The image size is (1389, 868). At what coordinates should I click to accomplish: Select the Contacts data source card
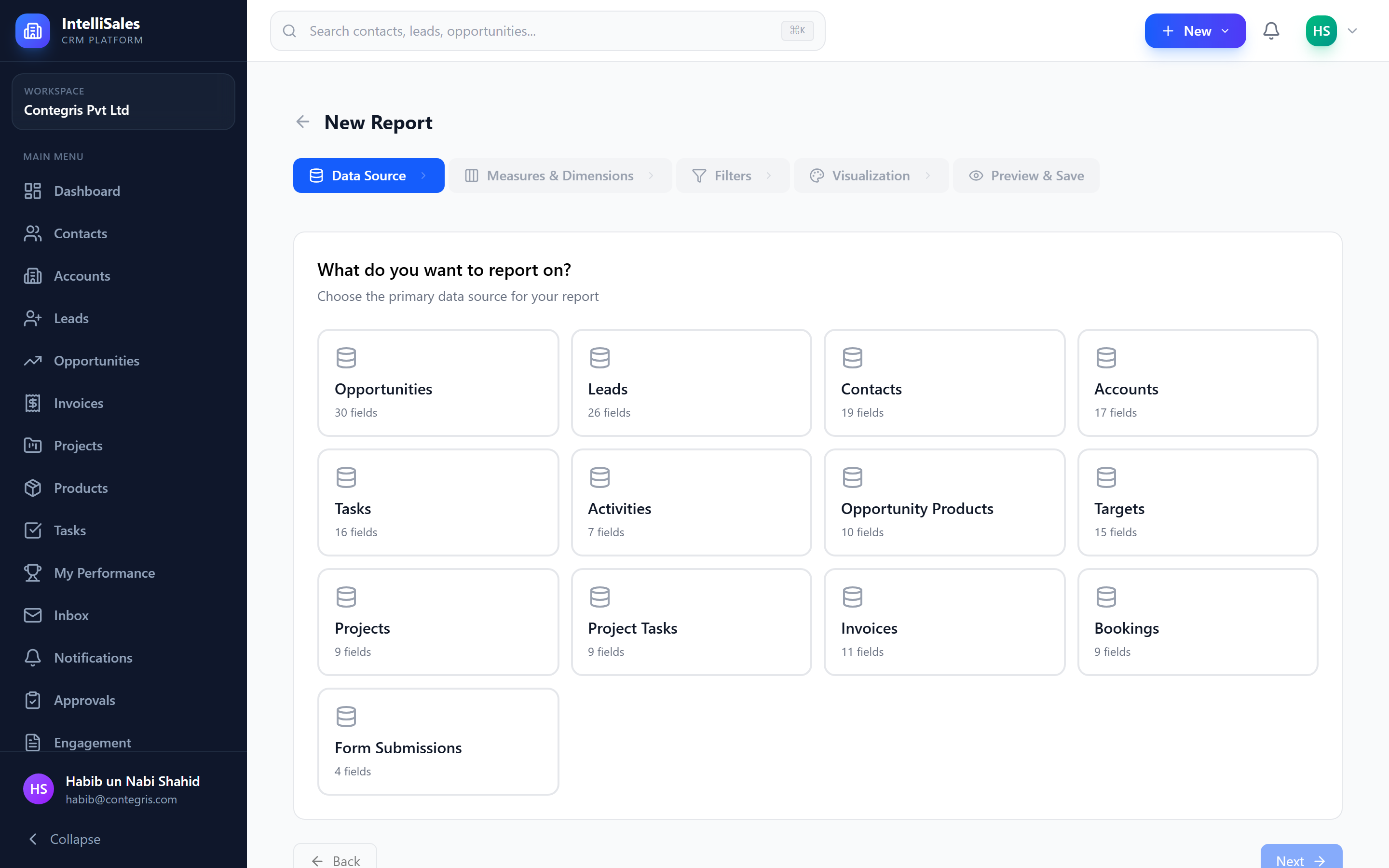(x=944, y=383)
